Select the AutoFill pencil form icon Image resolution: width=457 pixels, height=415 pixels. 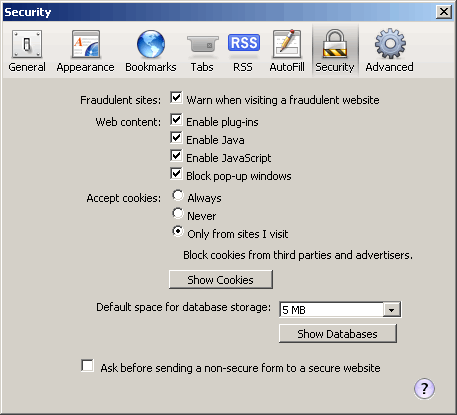[x=287, y=44]
